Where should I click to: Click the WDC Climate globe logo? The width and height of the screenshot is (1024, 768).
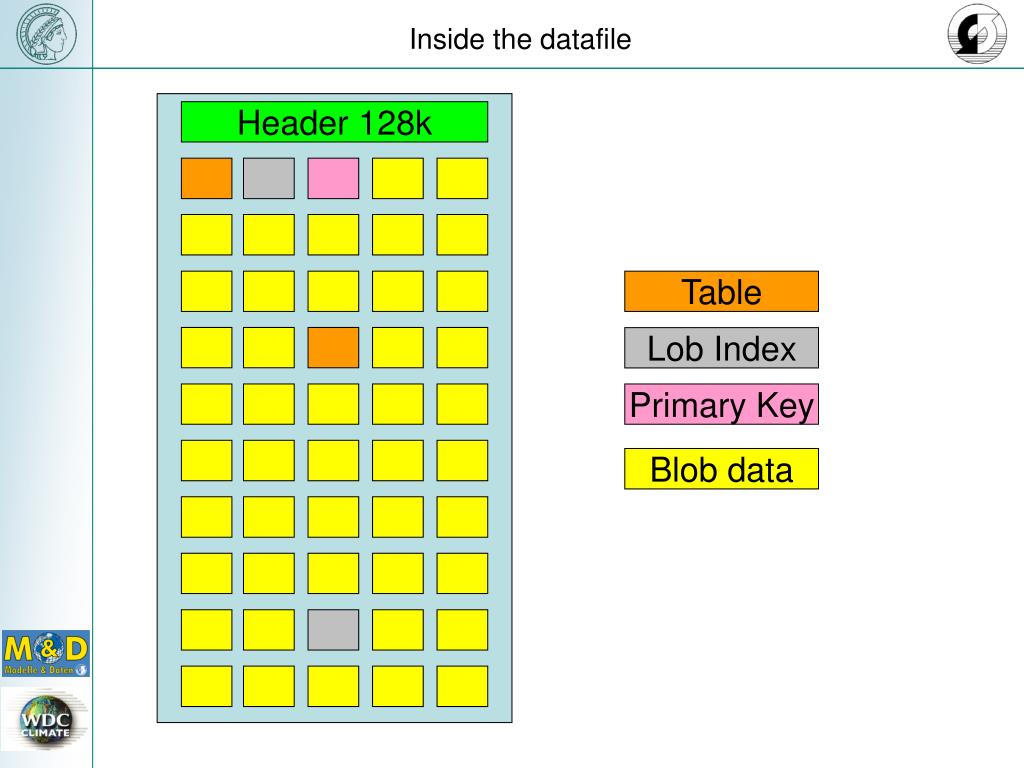click(x=45, y=722)
